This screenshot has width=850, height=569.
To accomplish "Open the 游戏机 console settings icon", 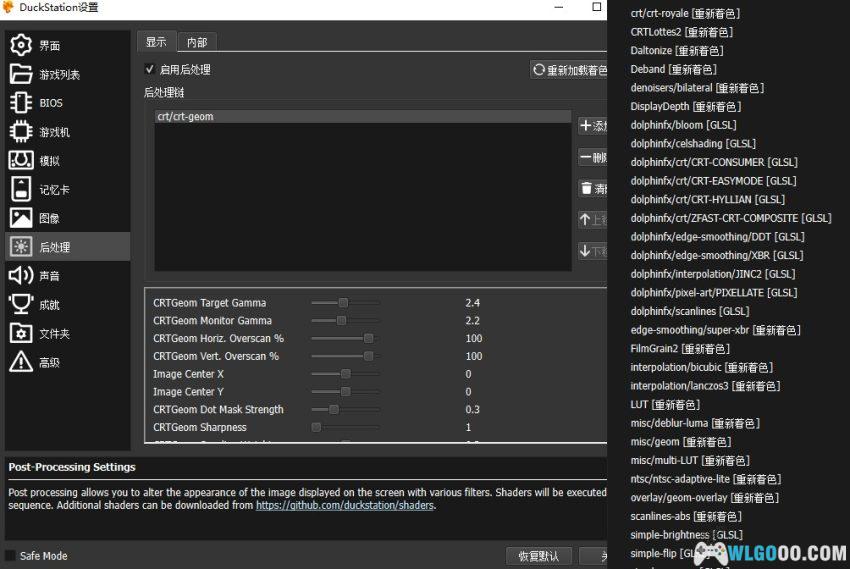I will tap(21, 131).
